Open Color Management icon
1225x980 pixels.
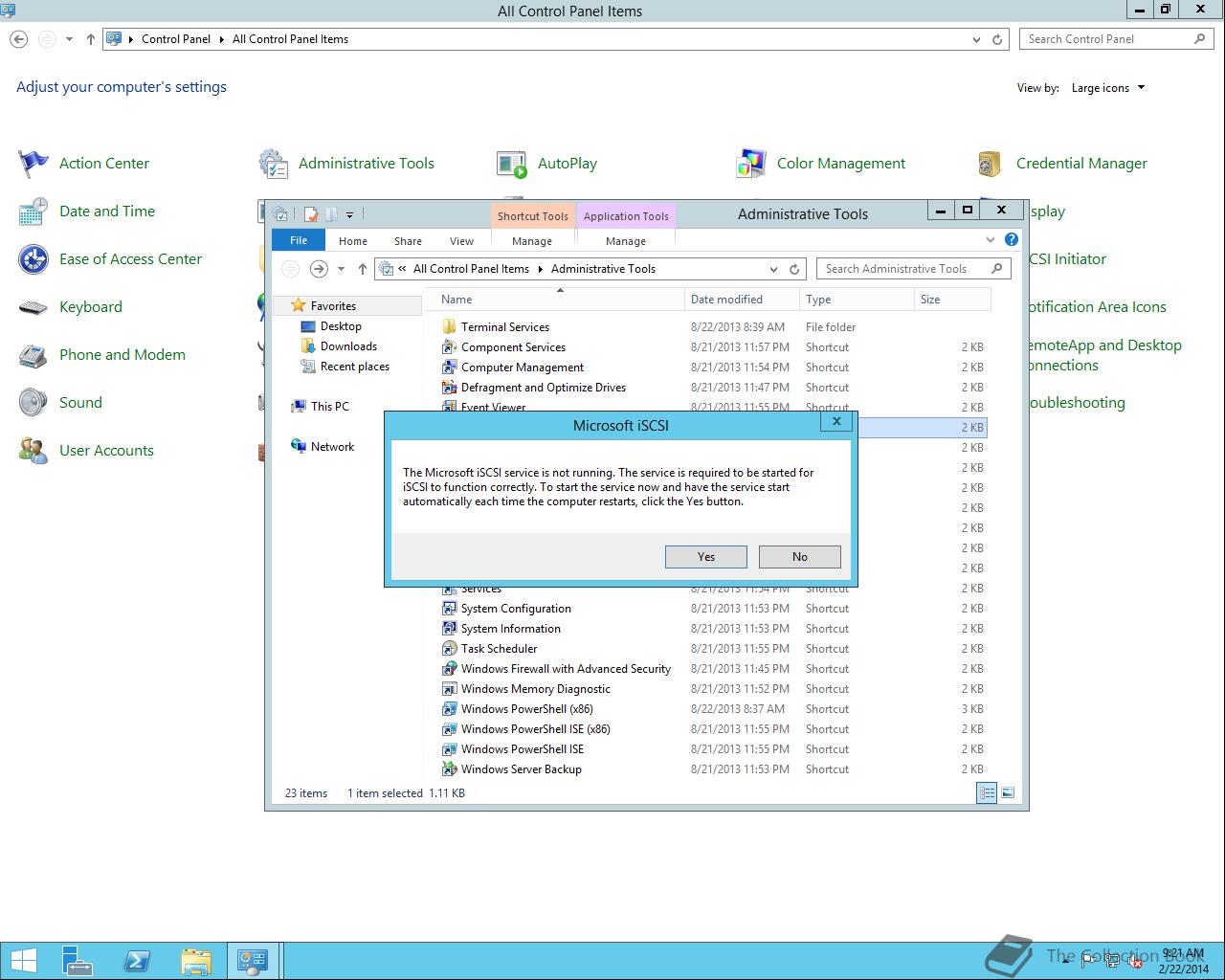click(751, 164)
